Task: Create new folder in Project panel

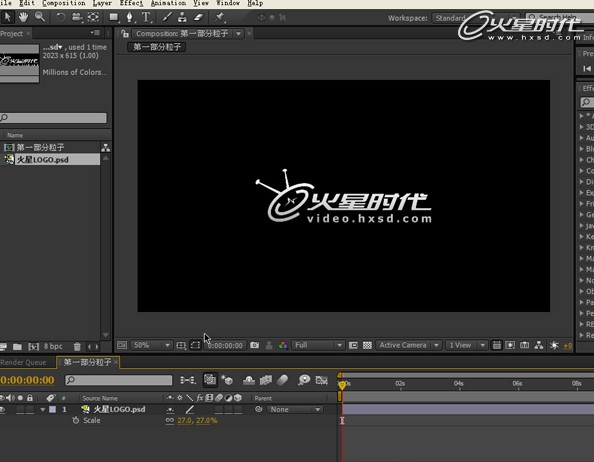Action: (17, 346)
